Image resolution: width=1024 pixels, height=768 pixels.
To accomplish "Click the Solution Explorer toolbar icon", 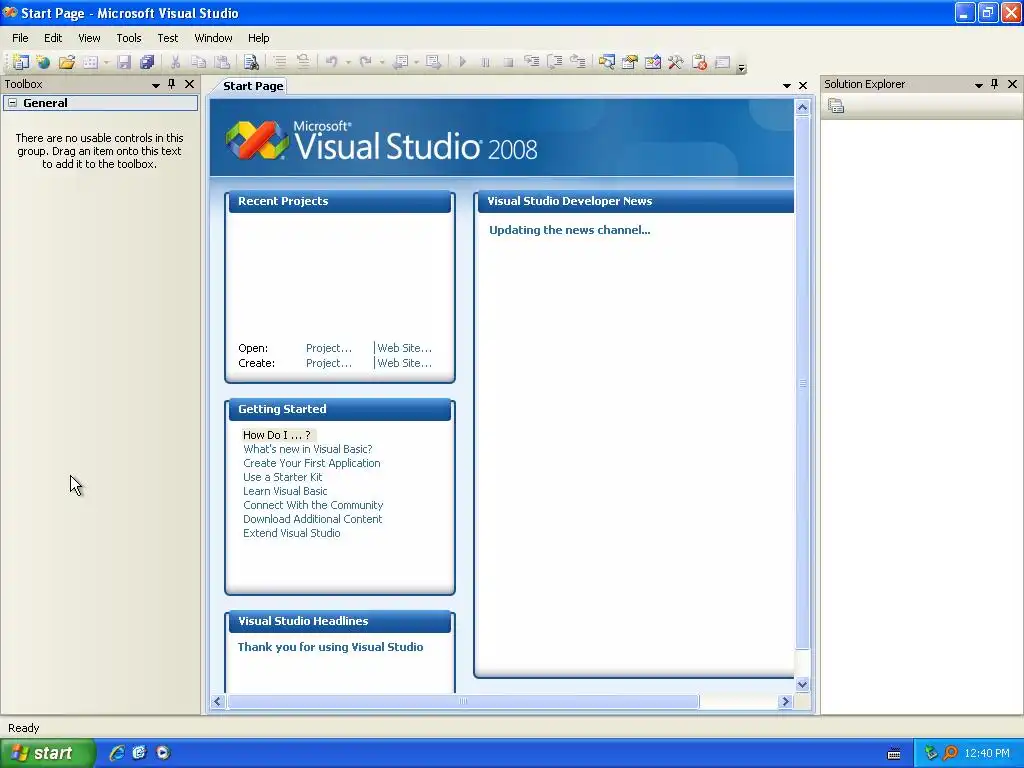I will coord(607,62).
